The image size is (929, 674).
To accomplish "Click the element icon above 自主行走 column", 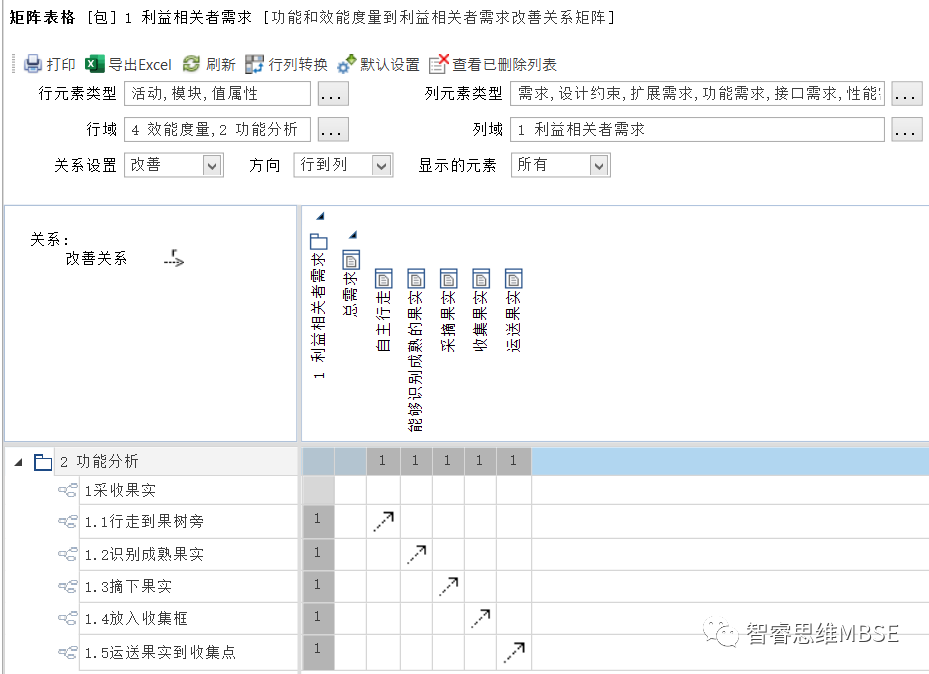I will click(x=383, y=279).
